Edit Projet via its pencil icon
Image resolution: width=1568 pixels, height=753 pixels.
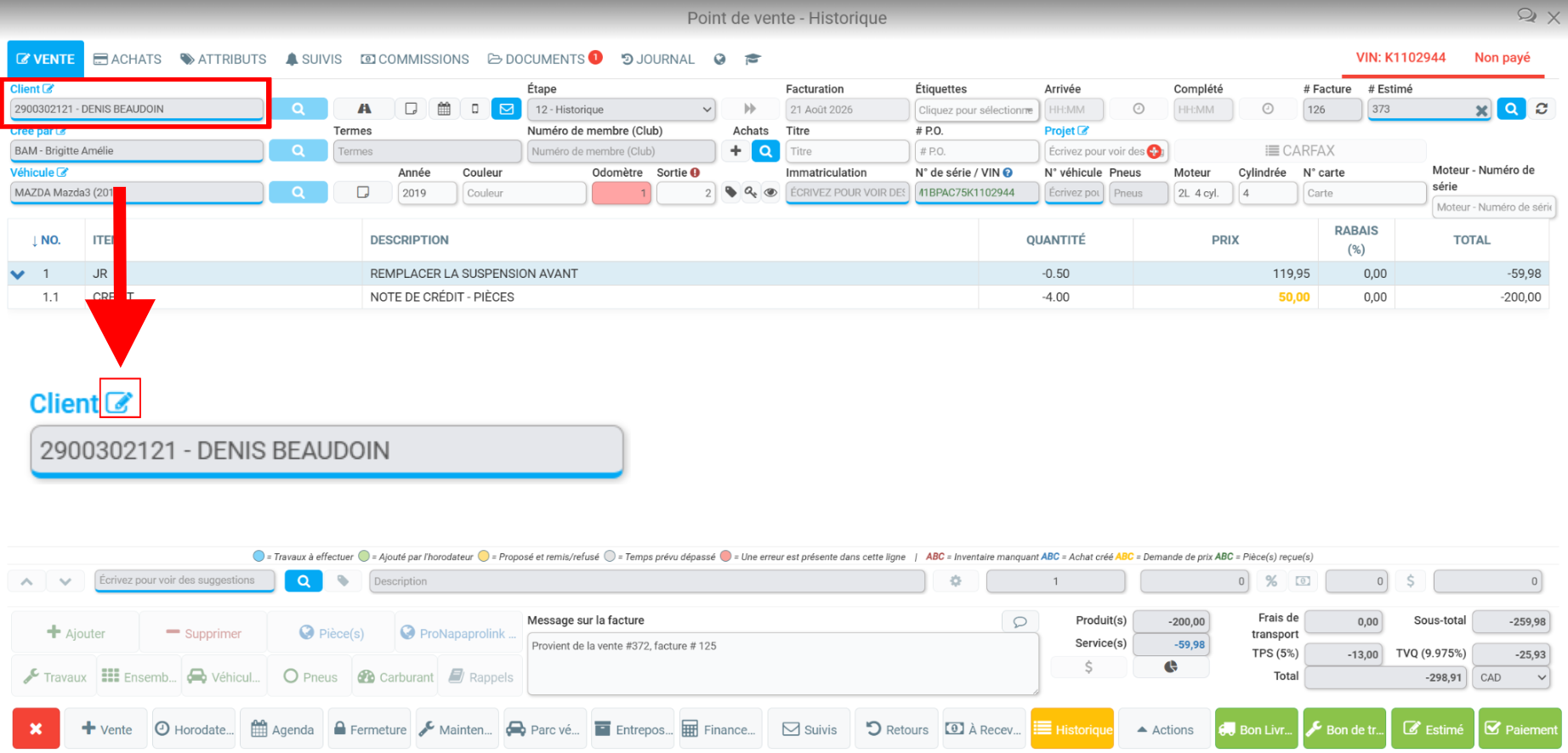(1083, 131)
